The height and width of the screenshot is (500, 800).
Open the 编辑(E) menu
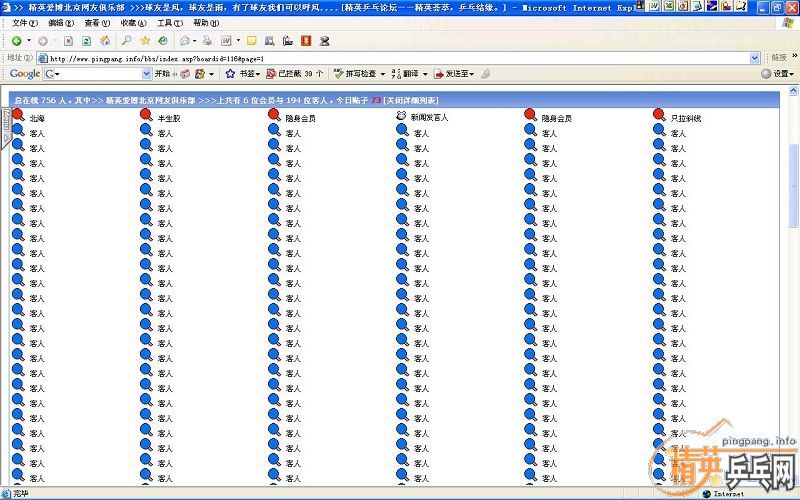pos(61,23)
